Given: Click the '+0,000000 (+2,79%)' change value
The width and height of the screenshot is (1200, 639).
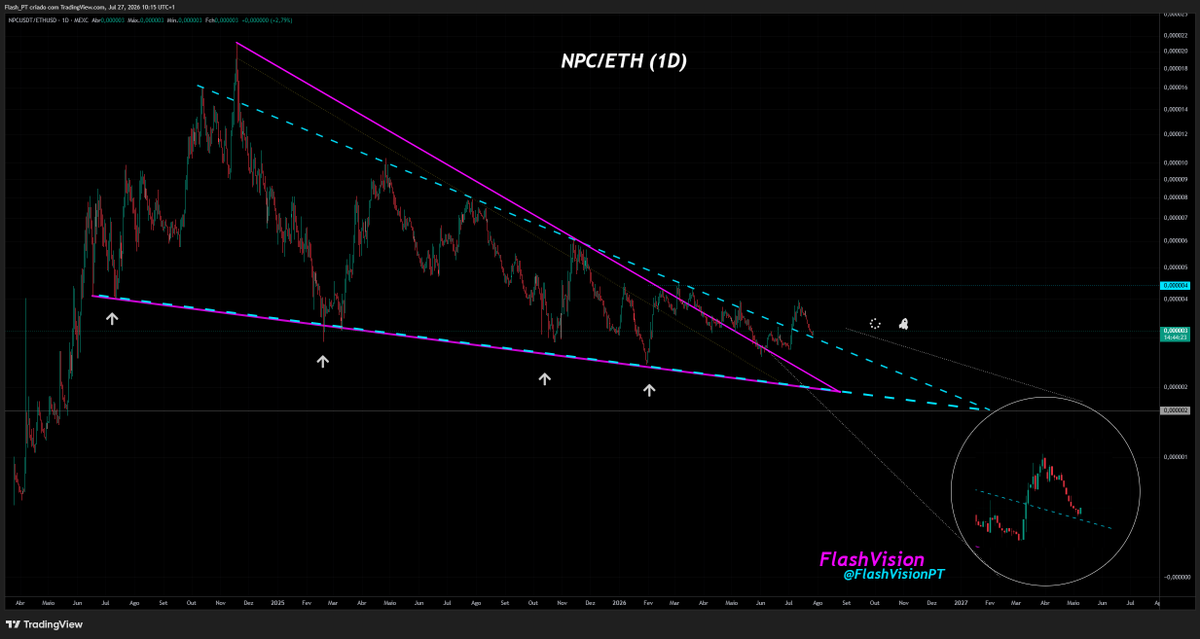Looking at the screenshot, I should (x=267, y=20).
